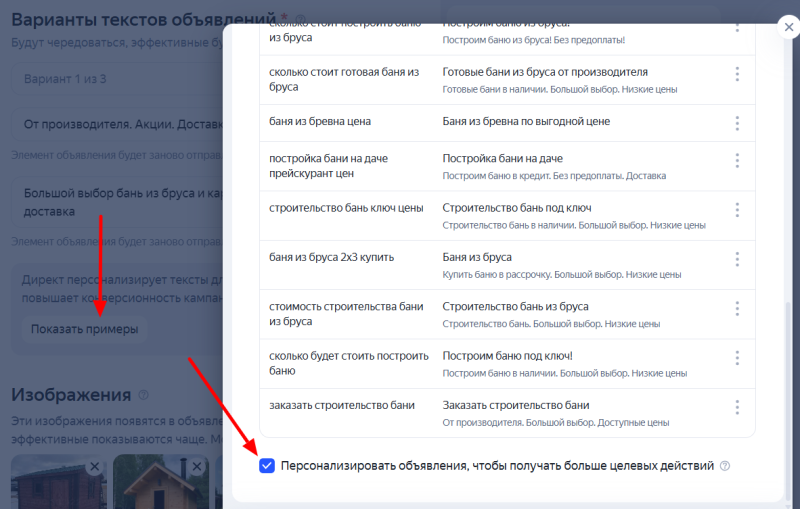Click query 'сколько стоит готовая баня из бруса'
This screenshot has height=509, width=800.
pyautogui.click(x=344, y=80)
